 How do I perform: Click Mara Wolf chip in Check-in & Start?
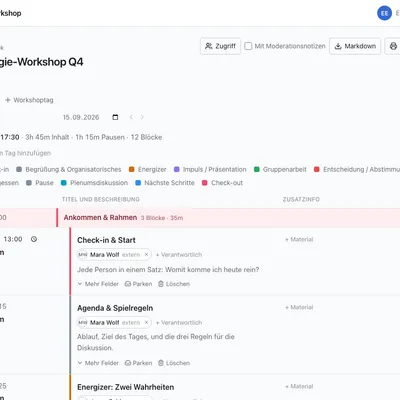[x=114, y=255]
